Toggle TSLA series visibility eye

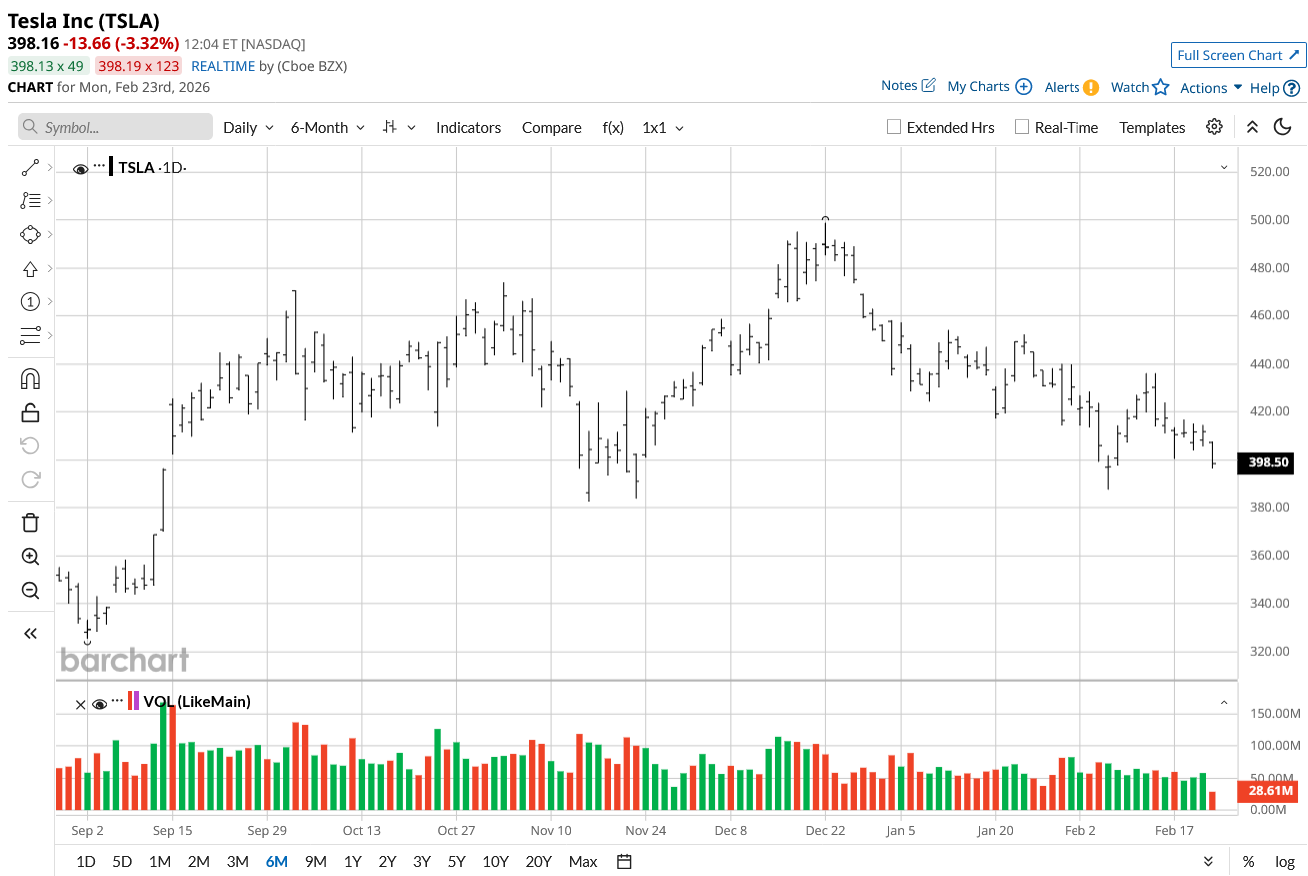(x=81, y=168)
